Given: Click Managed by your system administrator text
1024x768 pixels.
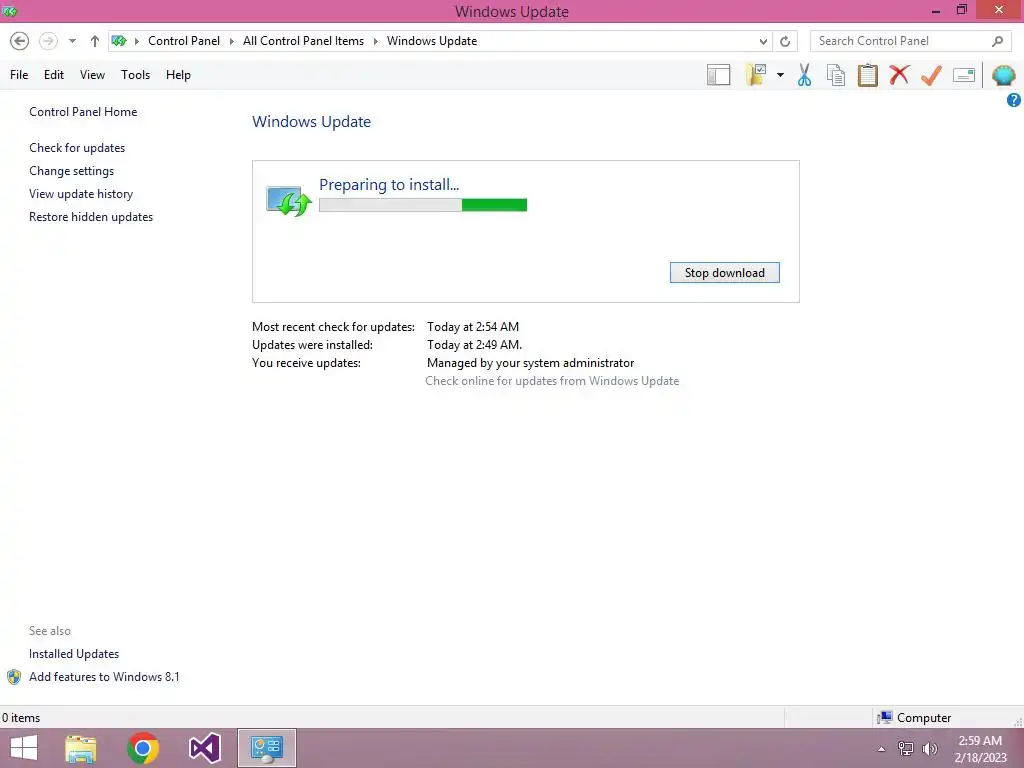Looking at the screenshot, I should 530,363.
